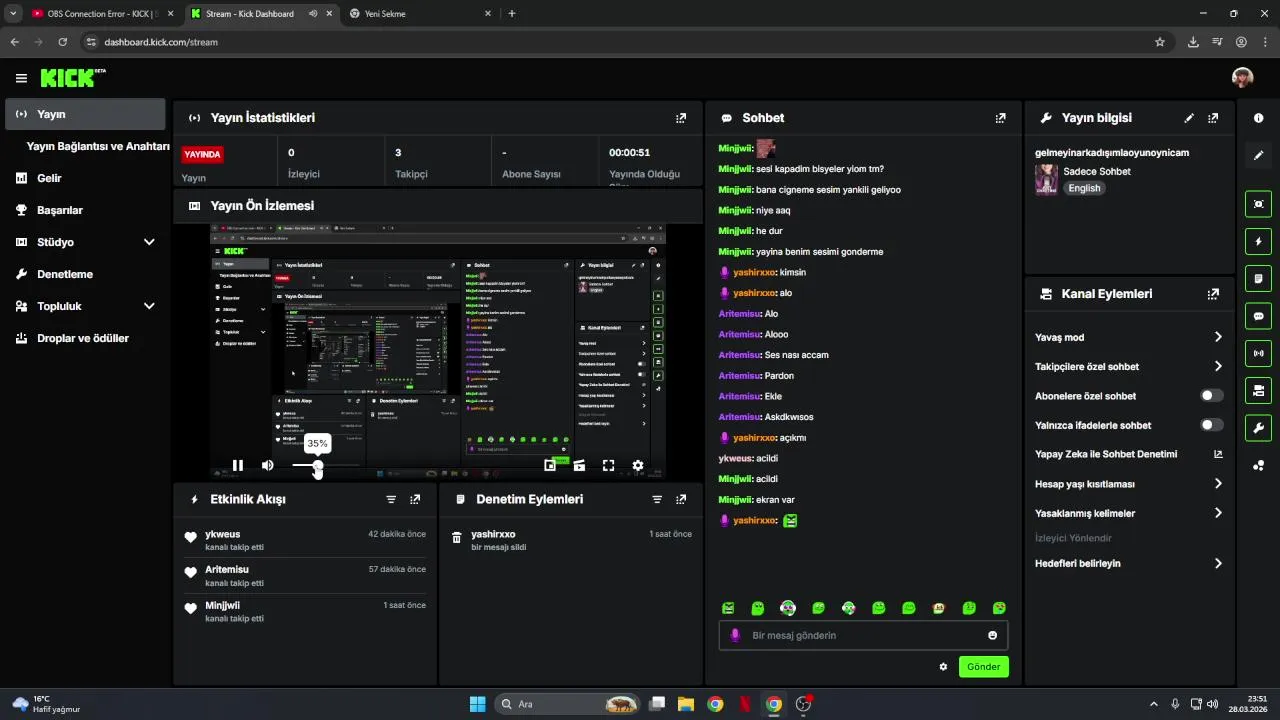The width and height of the screenshot is (1280, 720).
Task: Bookmark this page with the star
Action: click(x=1160, y=42)
